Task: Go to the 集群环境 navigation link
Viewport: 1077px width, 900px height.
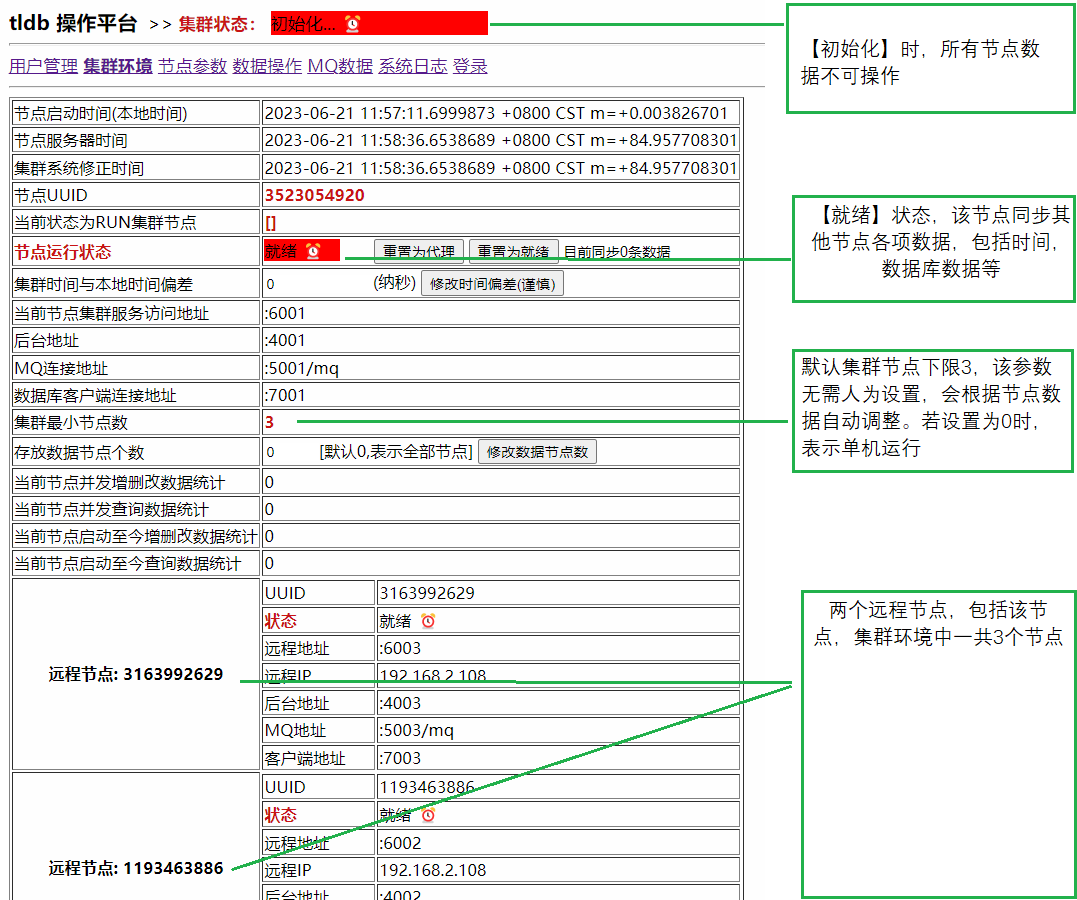Action: coord(118,66)
